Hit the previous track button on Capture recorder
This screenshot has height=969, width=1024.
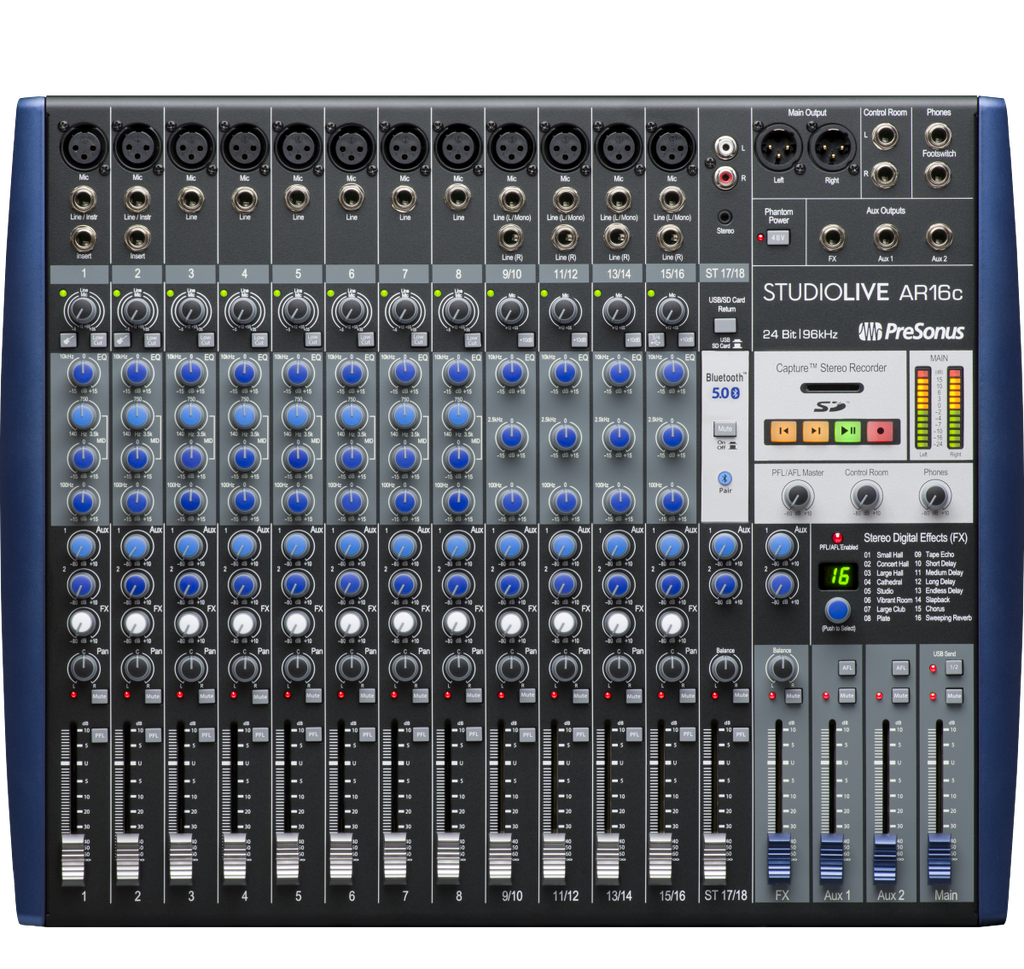(x=784, y=431)
